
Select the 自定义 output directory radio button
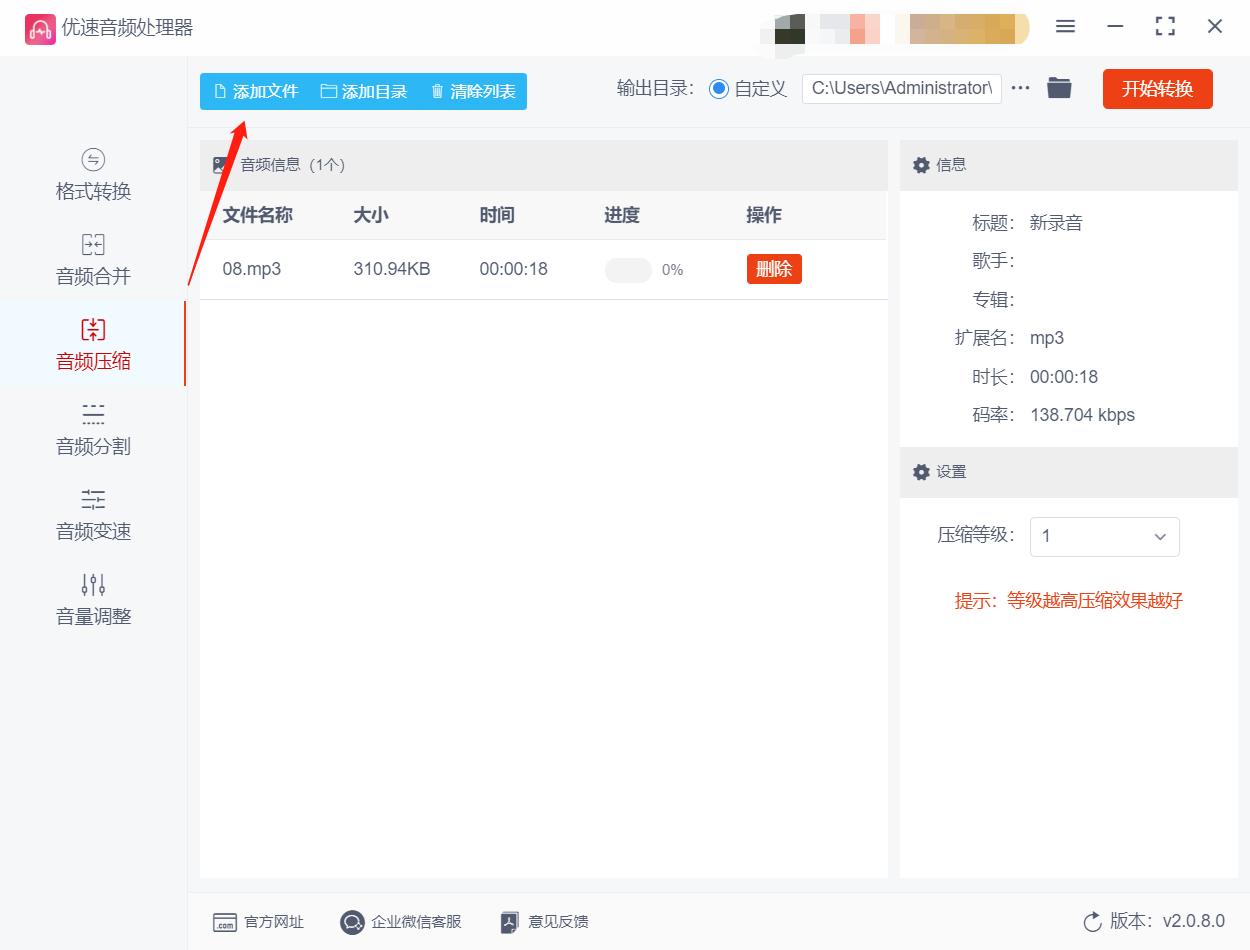718,88
